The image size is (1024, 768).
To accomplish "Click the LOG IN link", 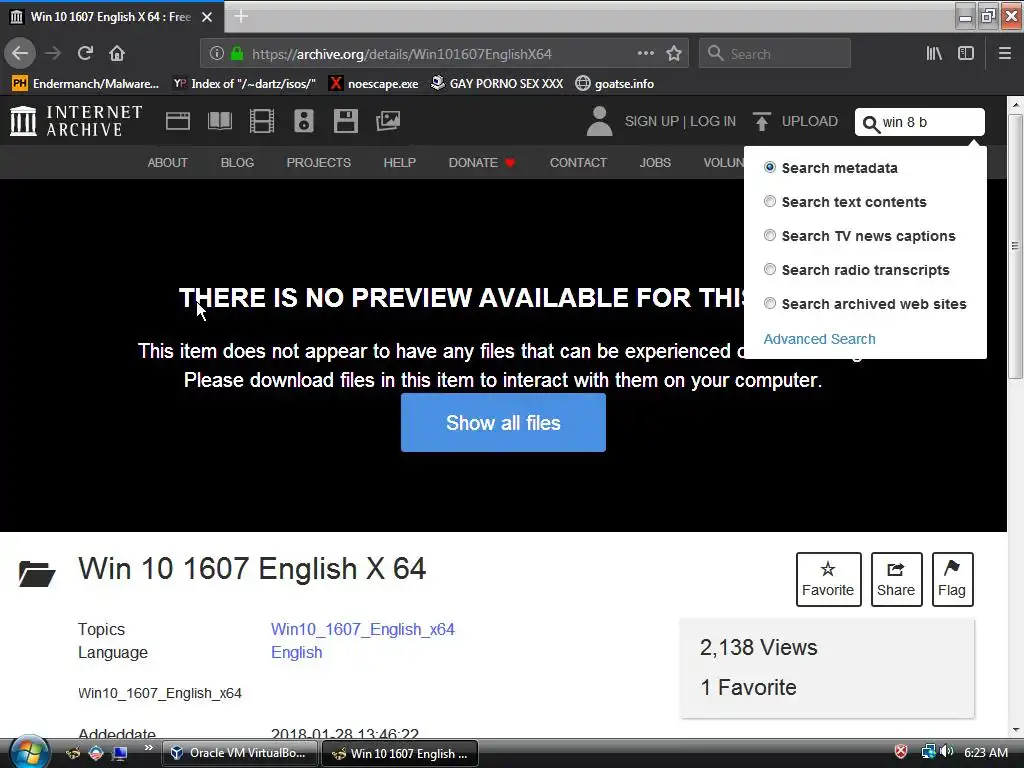I will [712, 121].
